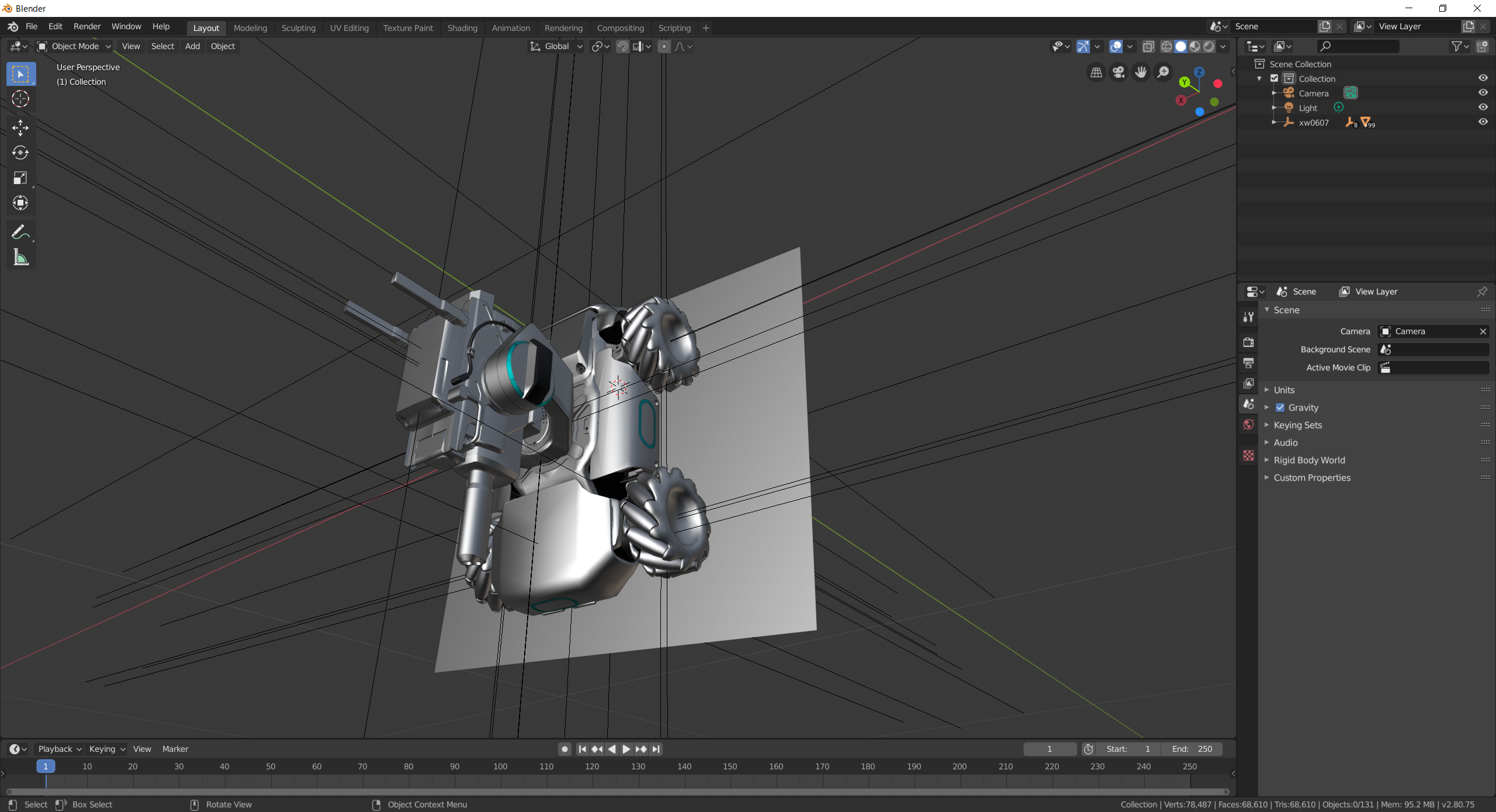This screenshot has width=1496, height=812.
Task: Expand the Rigid Body World panel
Action: pos(1309,460)
